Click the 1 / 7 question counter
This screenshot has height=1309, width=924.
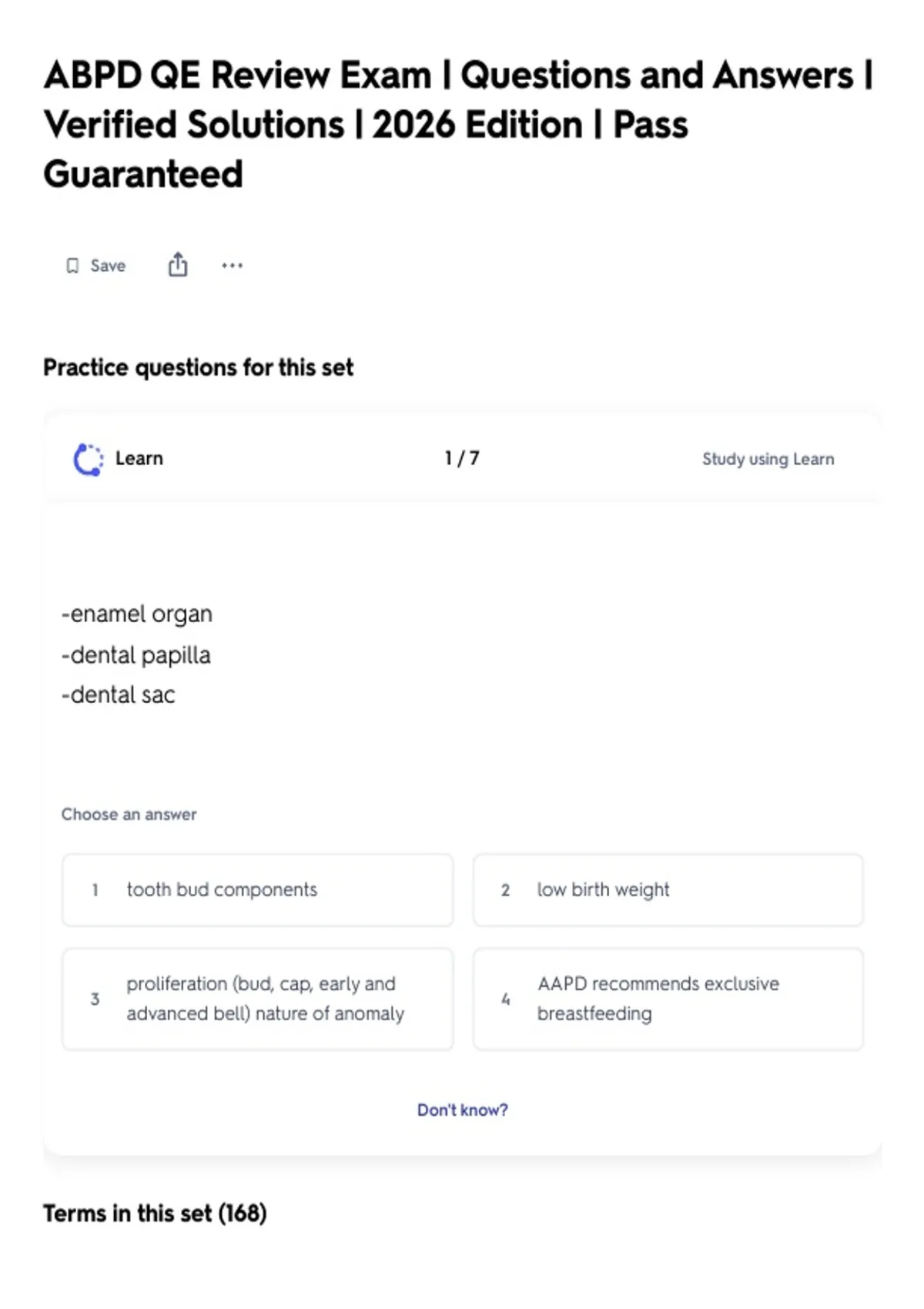tap(462, 458)
